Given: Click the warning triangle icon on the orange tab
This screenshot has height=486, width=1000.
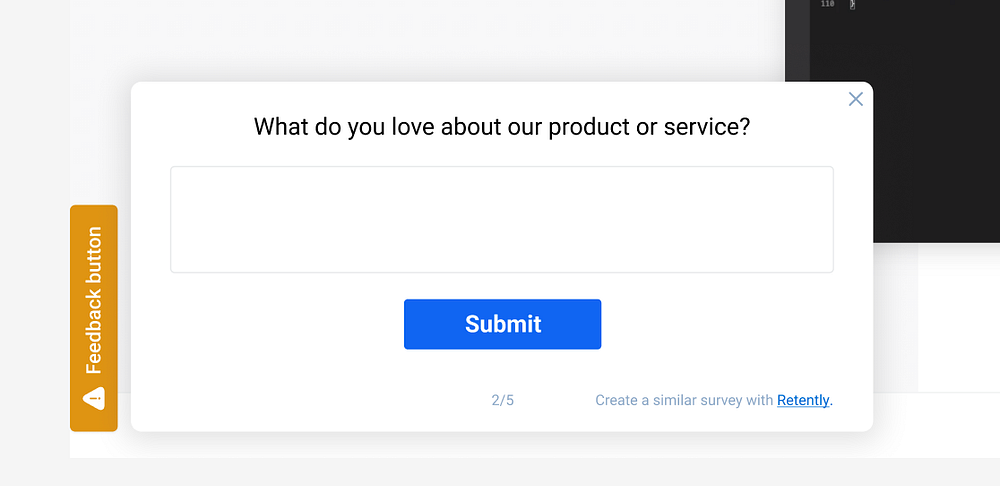Looking at the screenshot, I should tap(94, 399).
